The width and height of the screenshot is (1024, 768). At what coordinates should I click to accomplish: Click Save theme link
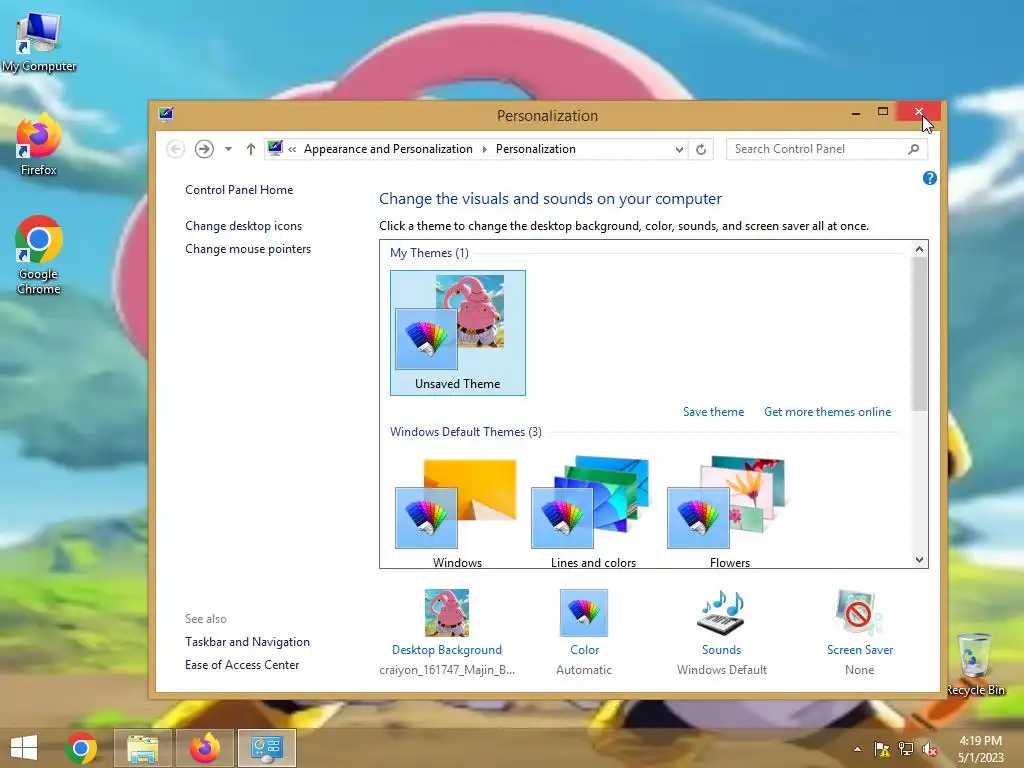point(713,412)
